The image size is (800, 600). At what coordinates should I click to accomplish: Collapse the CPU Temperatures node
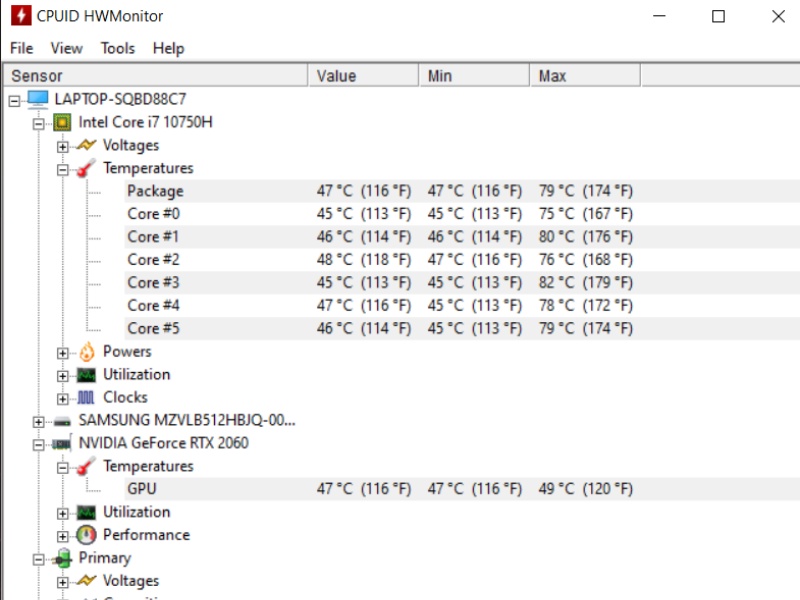(x=62, y=170)
